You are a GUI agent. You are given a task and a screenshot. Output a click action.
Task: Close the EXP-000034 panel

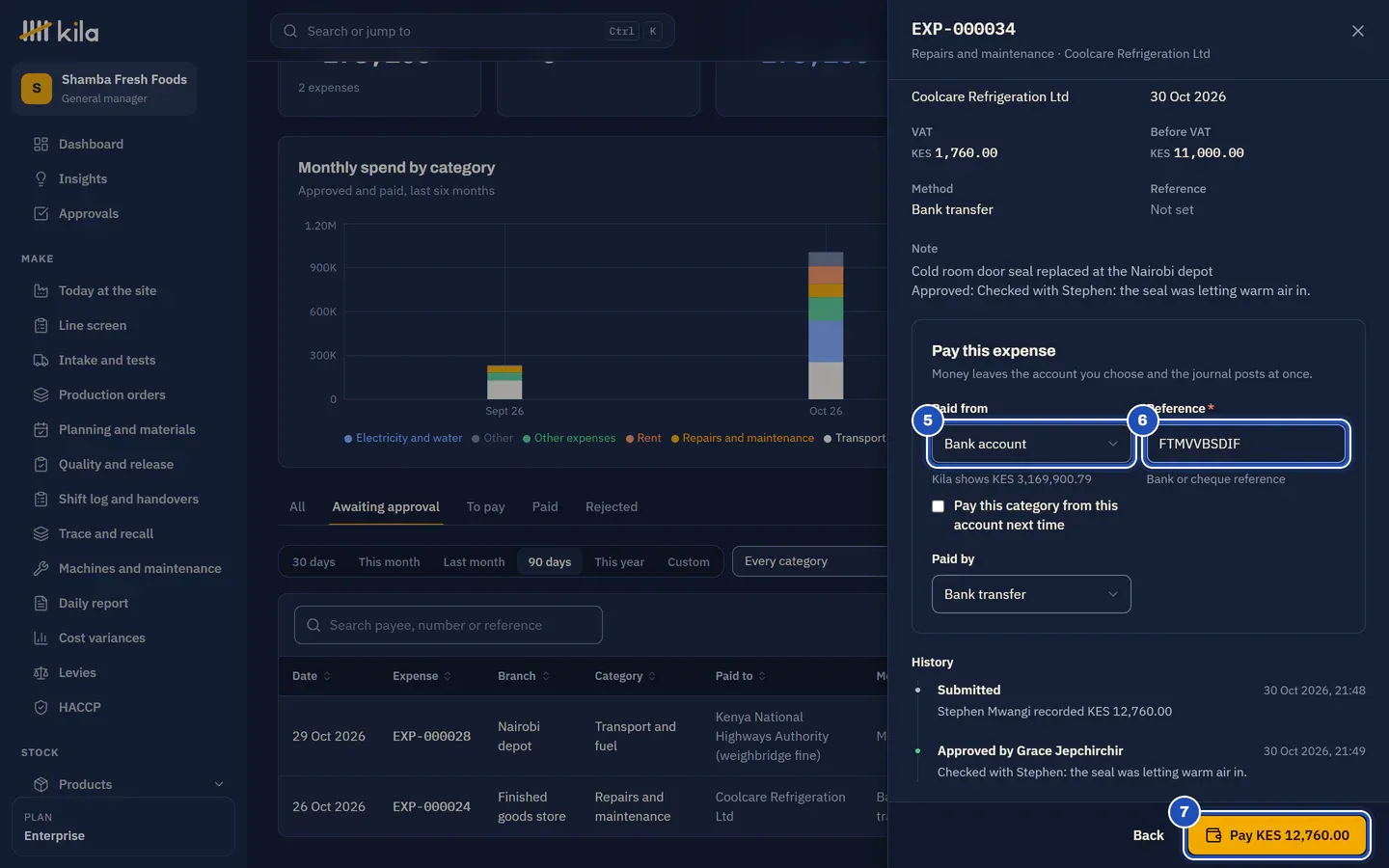(1358, 31)
